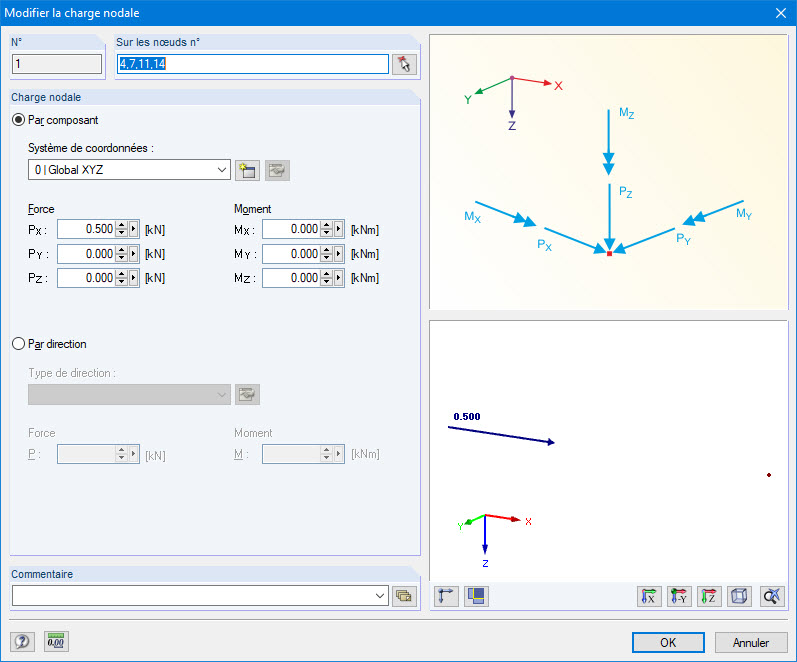Click the zoom cancel magnifier icon
This screenshot has width=797, height=662.
[772, 596]
